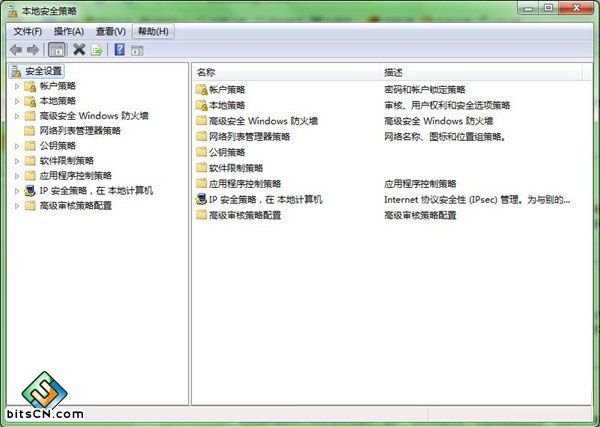
Task: Expand 高级安全 Windows 防火墙 tree node
Action: (17, 116)
